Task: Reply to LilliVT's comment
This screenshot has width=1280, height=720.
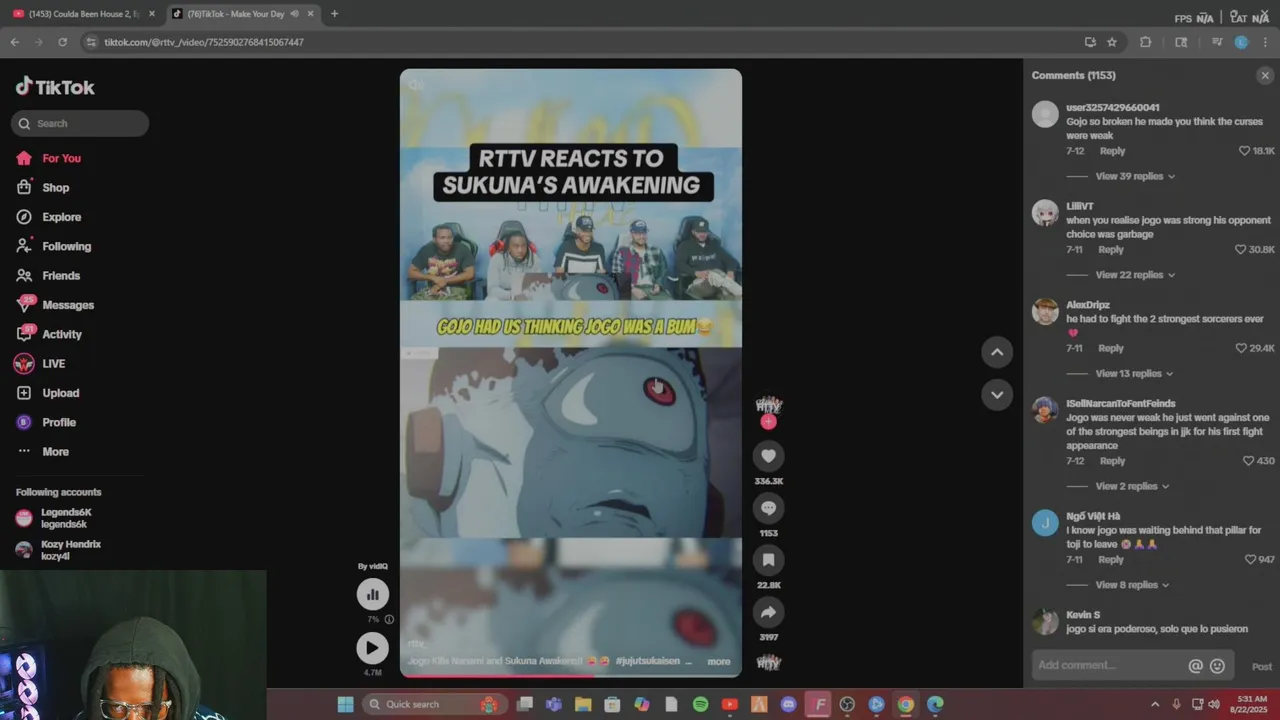Action: tap(1111, 250)
